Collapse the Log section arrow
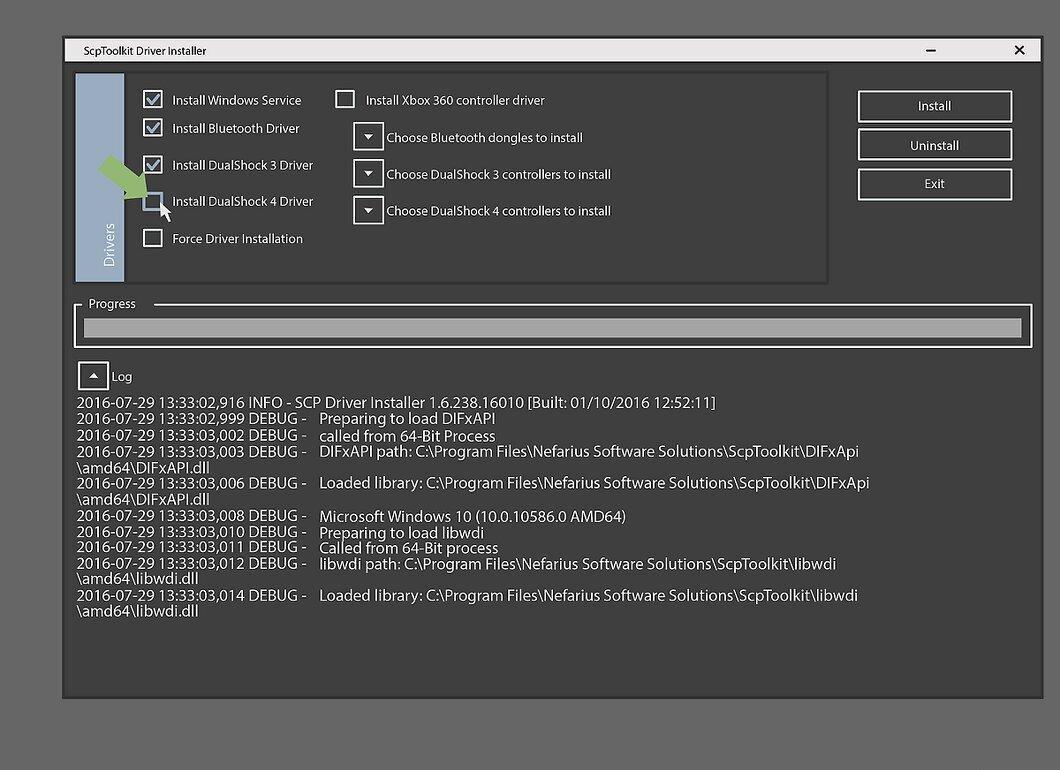1060x770 pixels. tap(93, 376)
